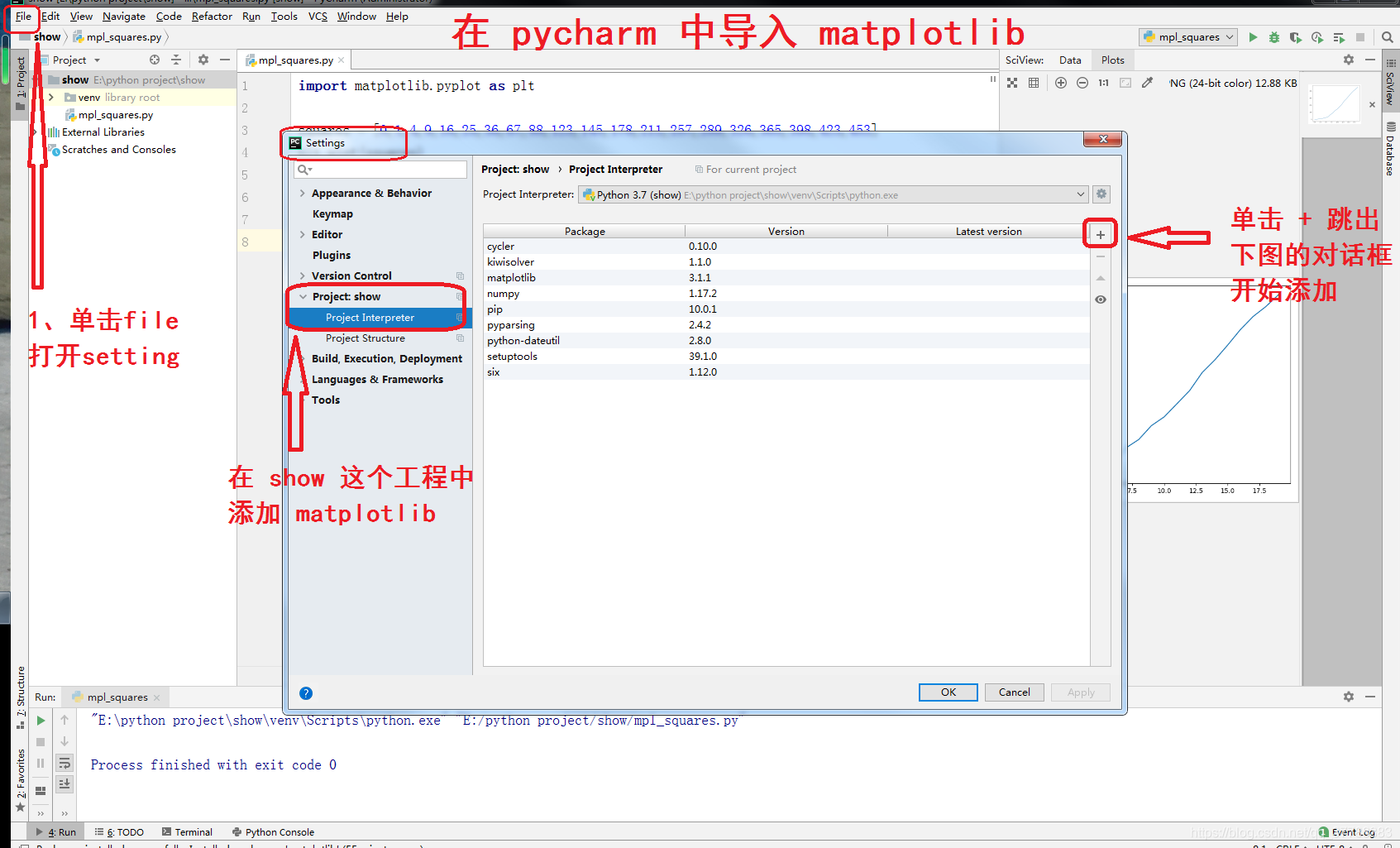Select Tools settings page
The width and height of the screenshot is (1400, 848).
[326, 400]
